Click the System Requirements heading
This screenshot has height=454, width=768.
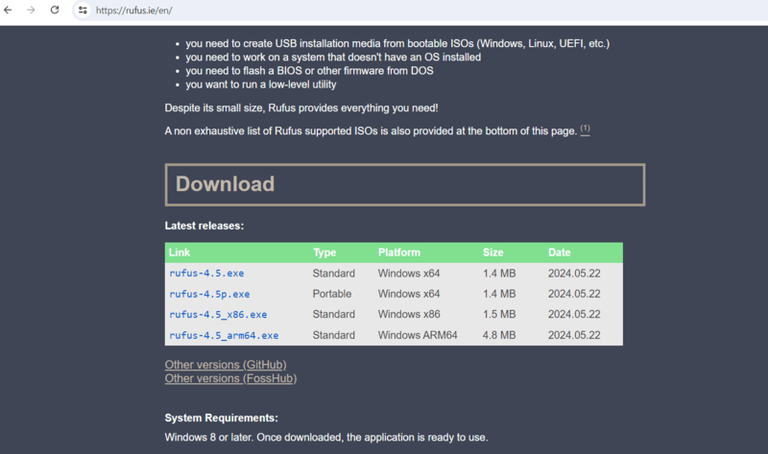221,418
